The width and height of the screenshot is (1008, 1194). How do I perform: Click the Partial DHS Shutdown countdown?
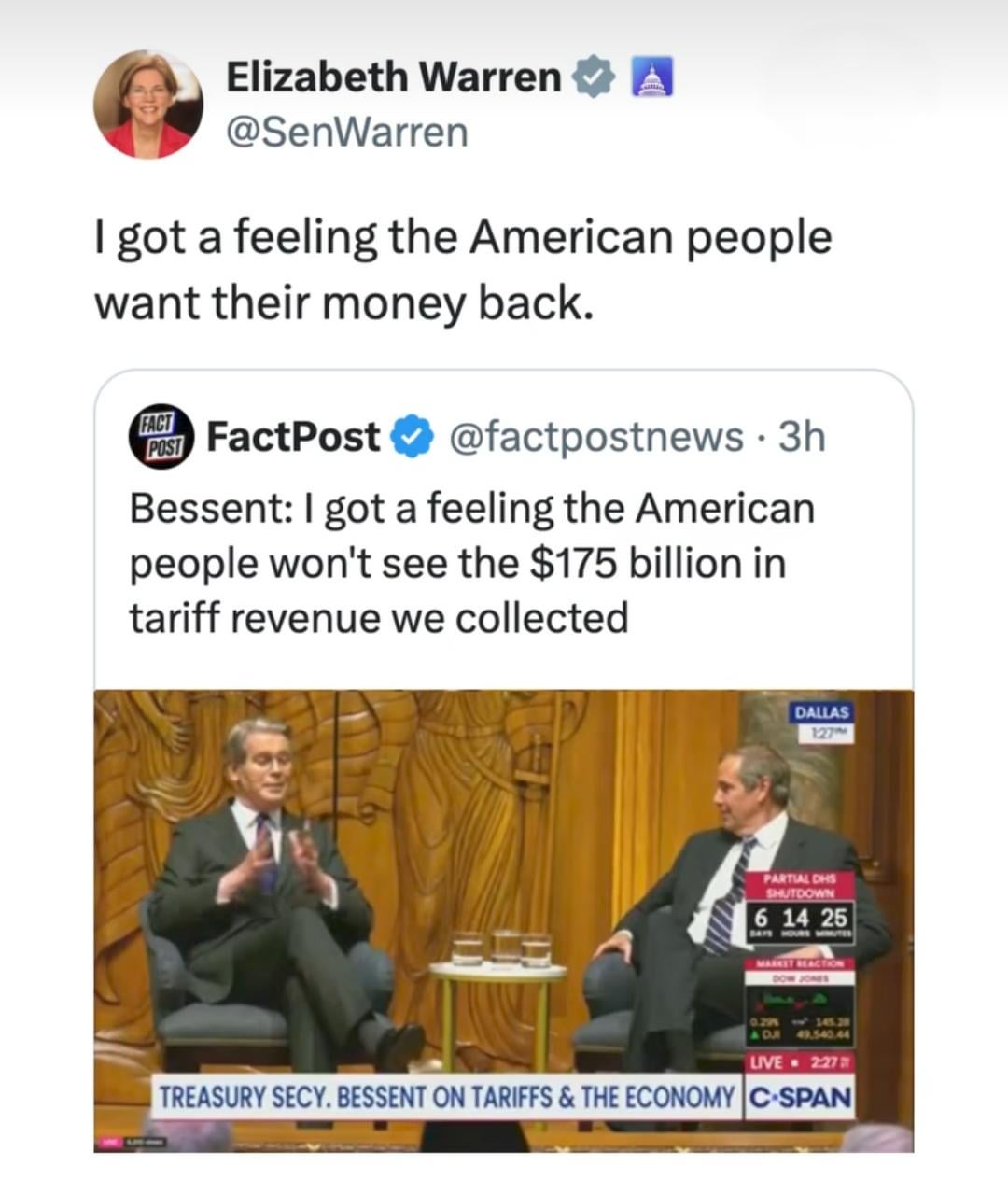point(801,906)
